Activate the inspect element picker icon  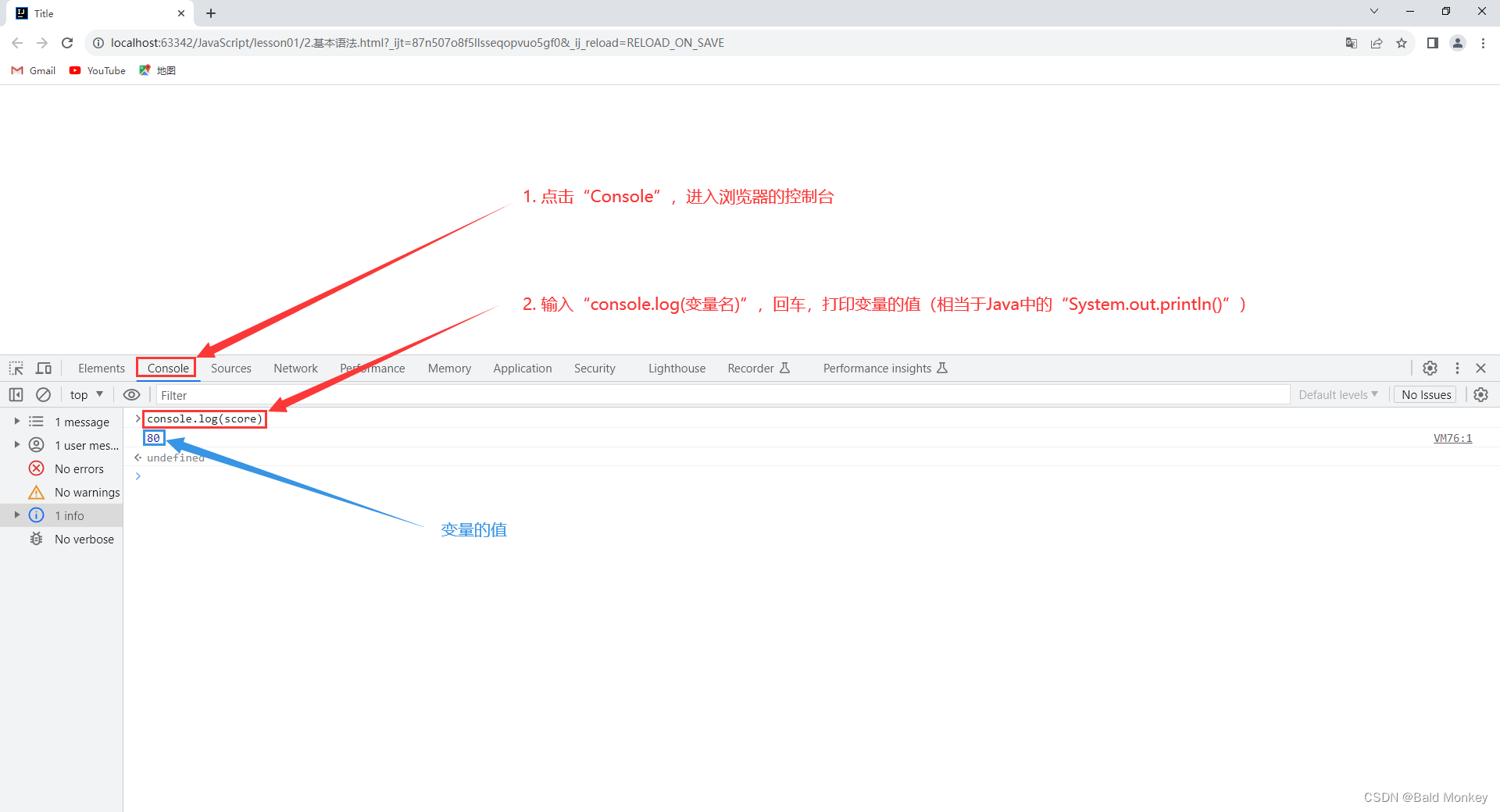tap(16, 368)
